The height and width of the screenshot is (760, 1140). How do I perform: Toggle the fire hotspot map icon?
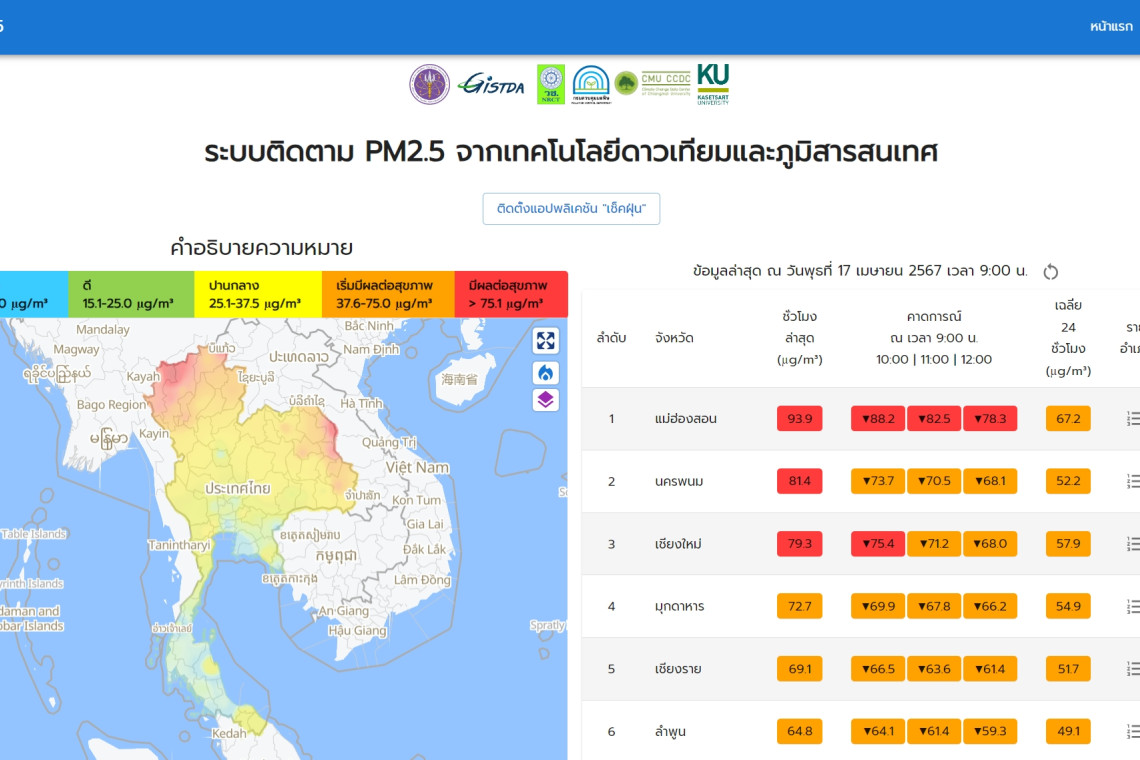[x=545, y=373]
